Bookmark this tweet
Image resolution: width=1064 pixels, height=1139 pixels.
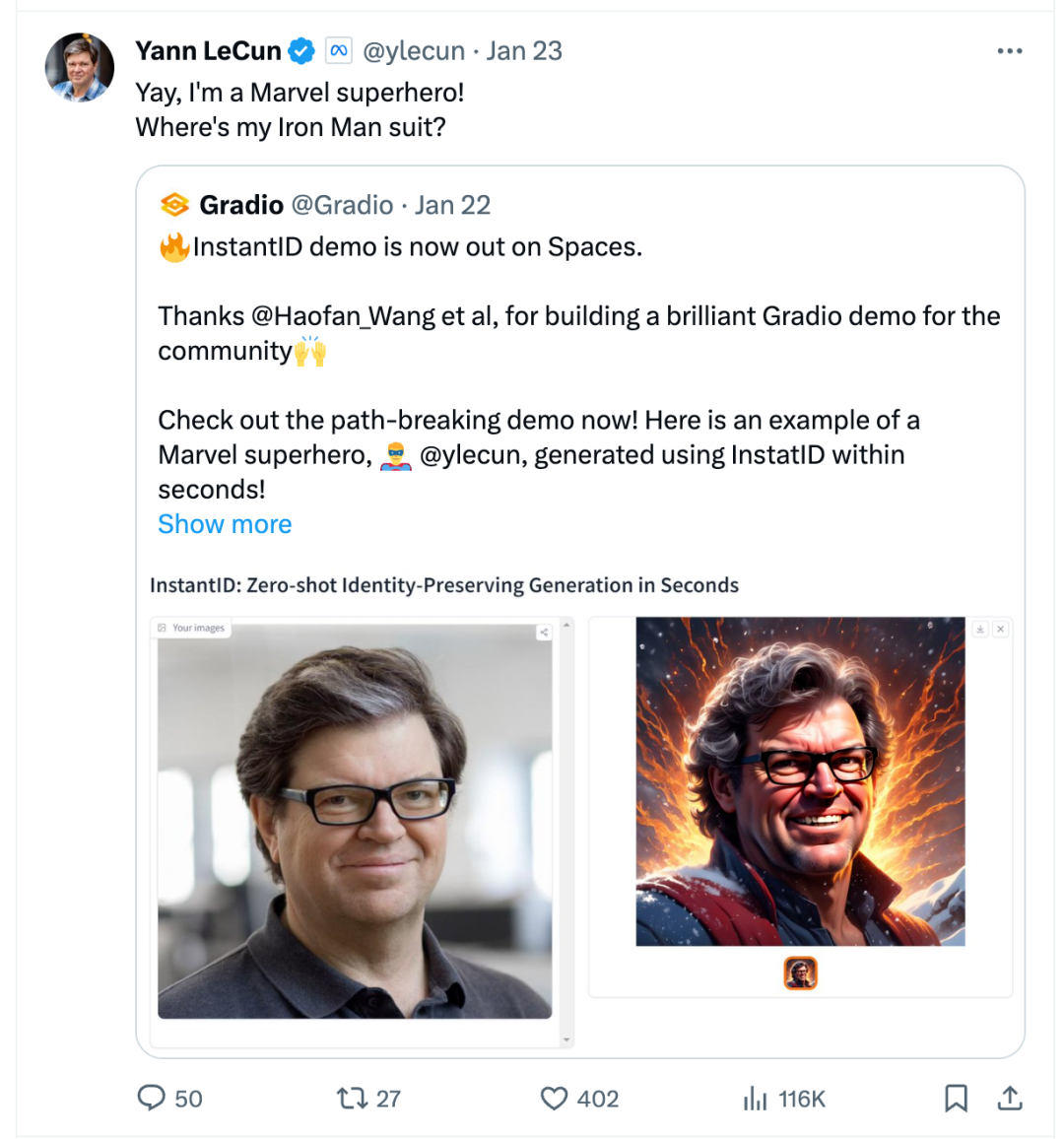[956, 1098]
